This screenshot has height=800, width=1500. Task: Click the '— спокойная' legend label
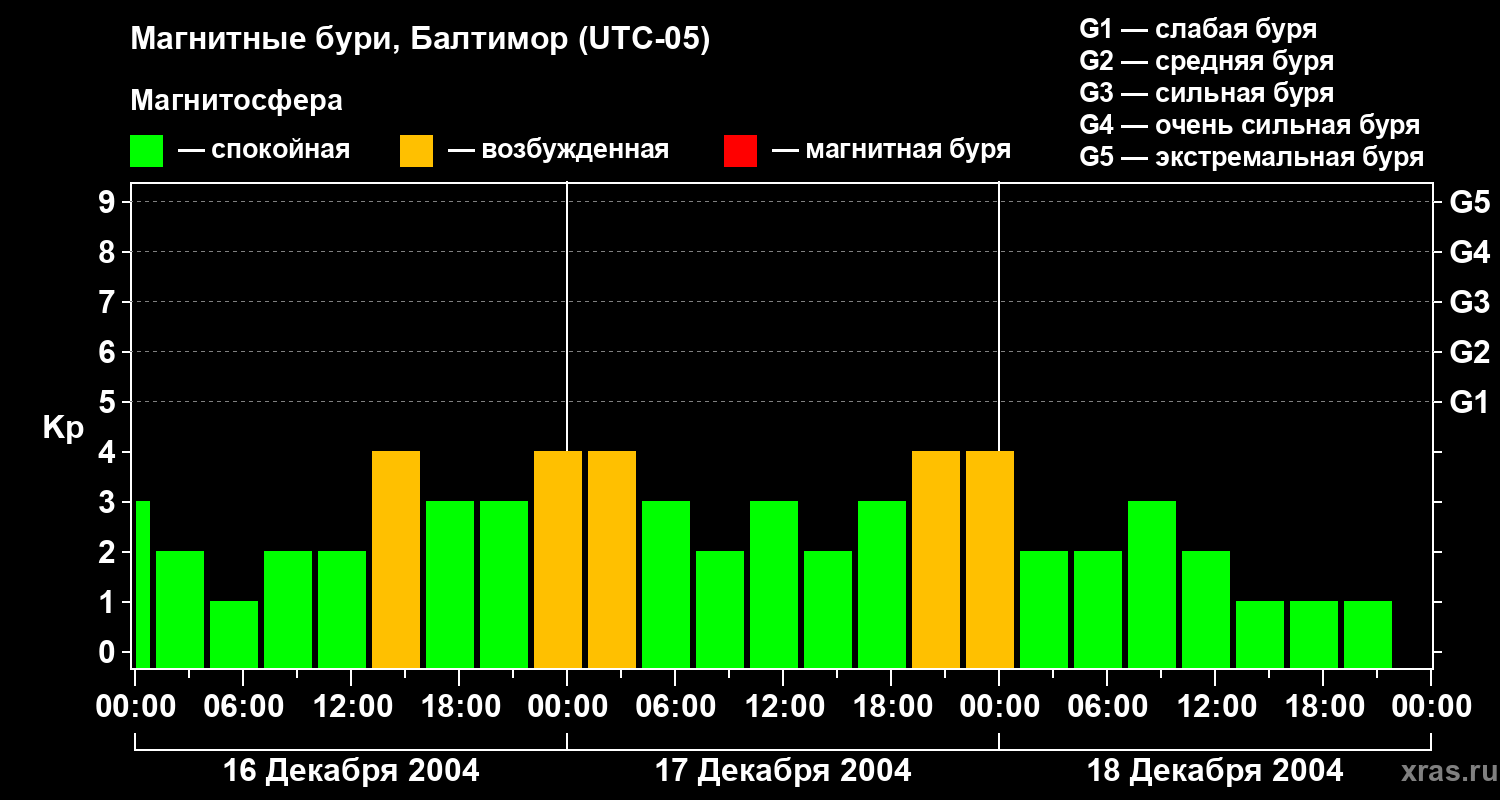coord(264,150)
